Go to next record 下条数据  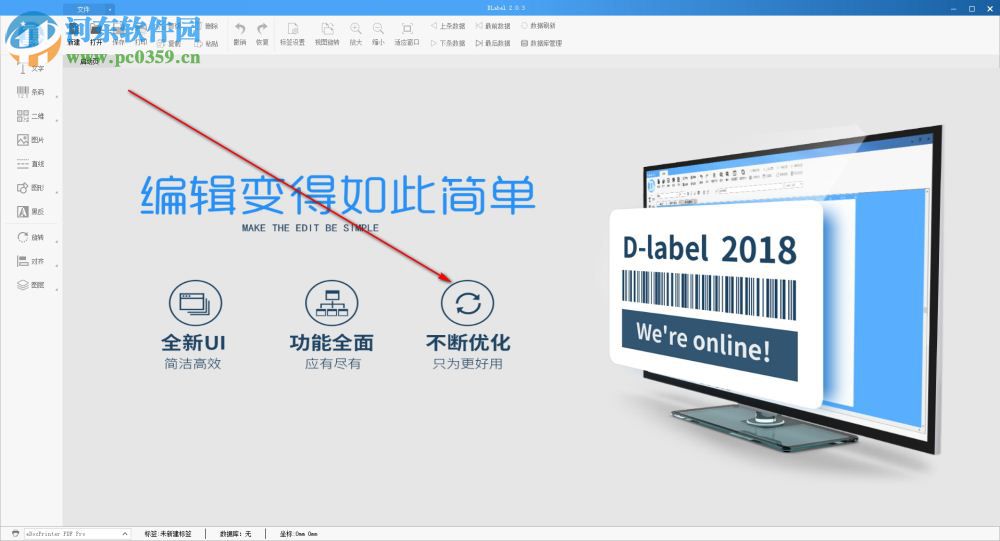[448, 43]
